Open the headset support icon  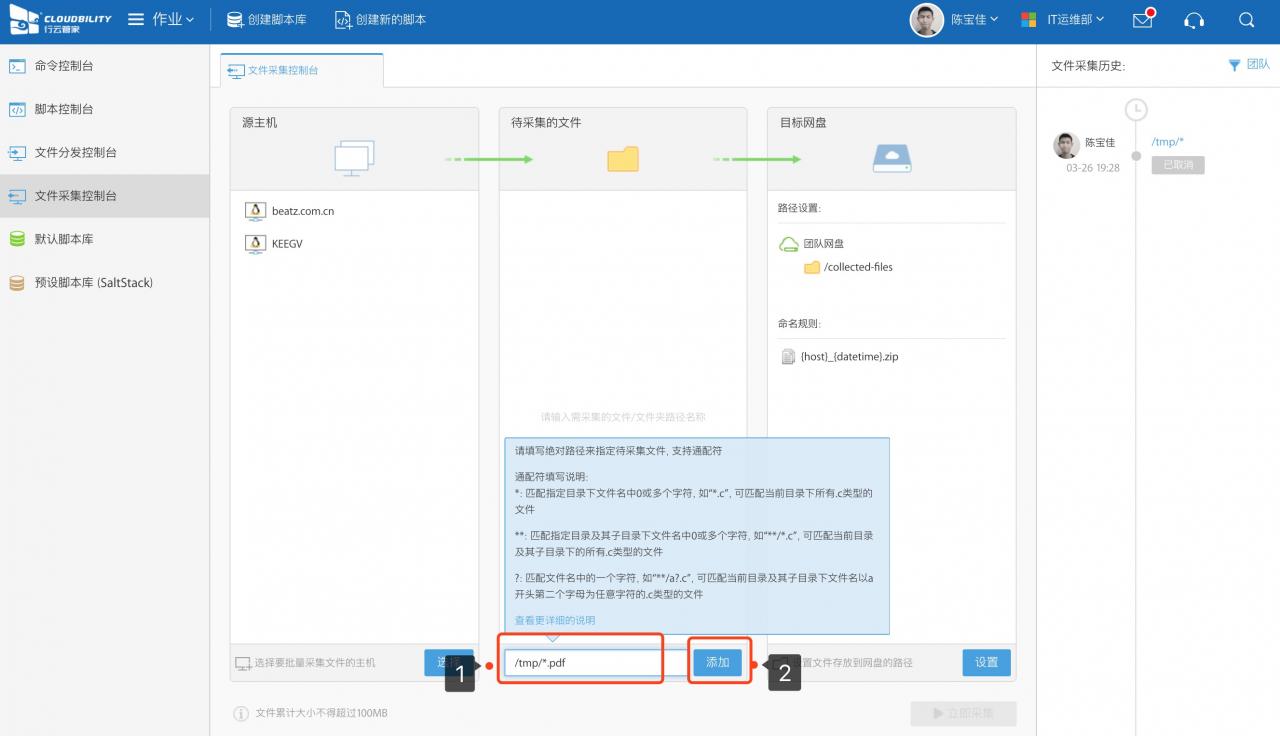[x=1193, y=20]
